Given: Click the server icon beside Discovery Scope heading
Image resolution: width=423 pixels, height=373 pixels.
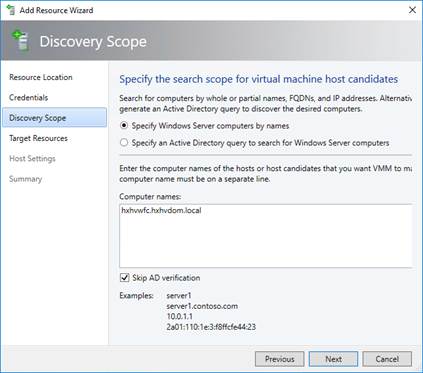Looking at the screenshot, I should click(20, 41).
